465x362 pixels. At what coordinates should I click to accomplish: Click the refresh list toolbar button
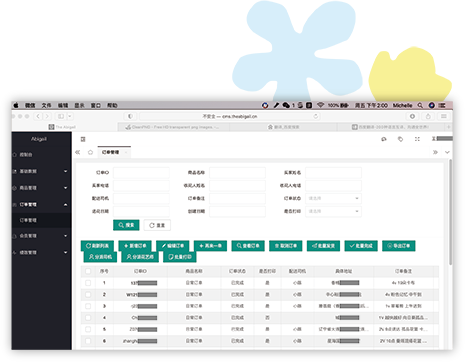tap(97, 246)
